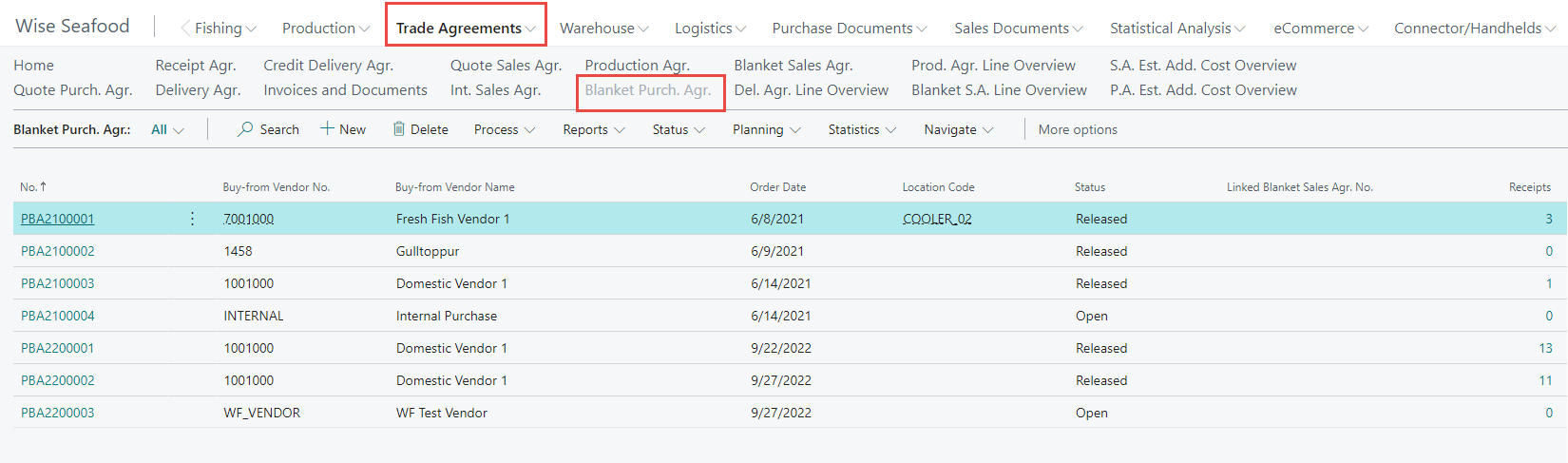Image resolution: width=1568 pixels, height=463 pixels.
Task: Click the New plus icon
Action: point(327,129)
